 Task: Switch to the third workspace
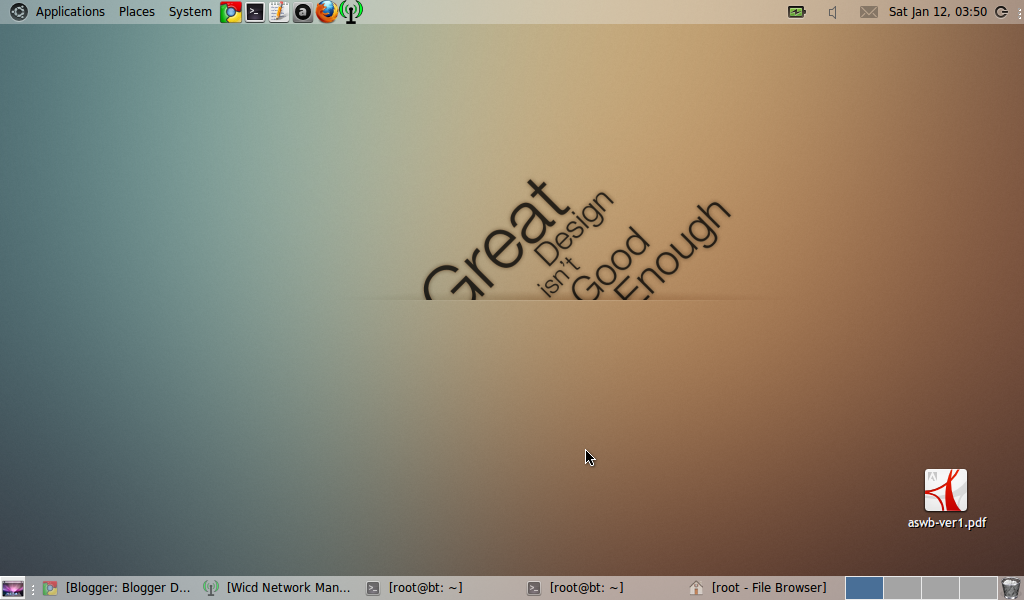point(940,588)
